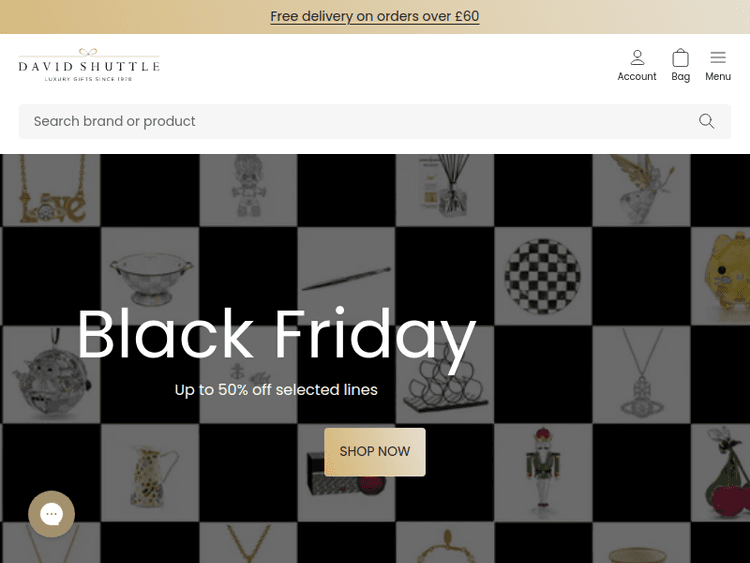Click the Free delivery over £60 link

tap(375, 16)
